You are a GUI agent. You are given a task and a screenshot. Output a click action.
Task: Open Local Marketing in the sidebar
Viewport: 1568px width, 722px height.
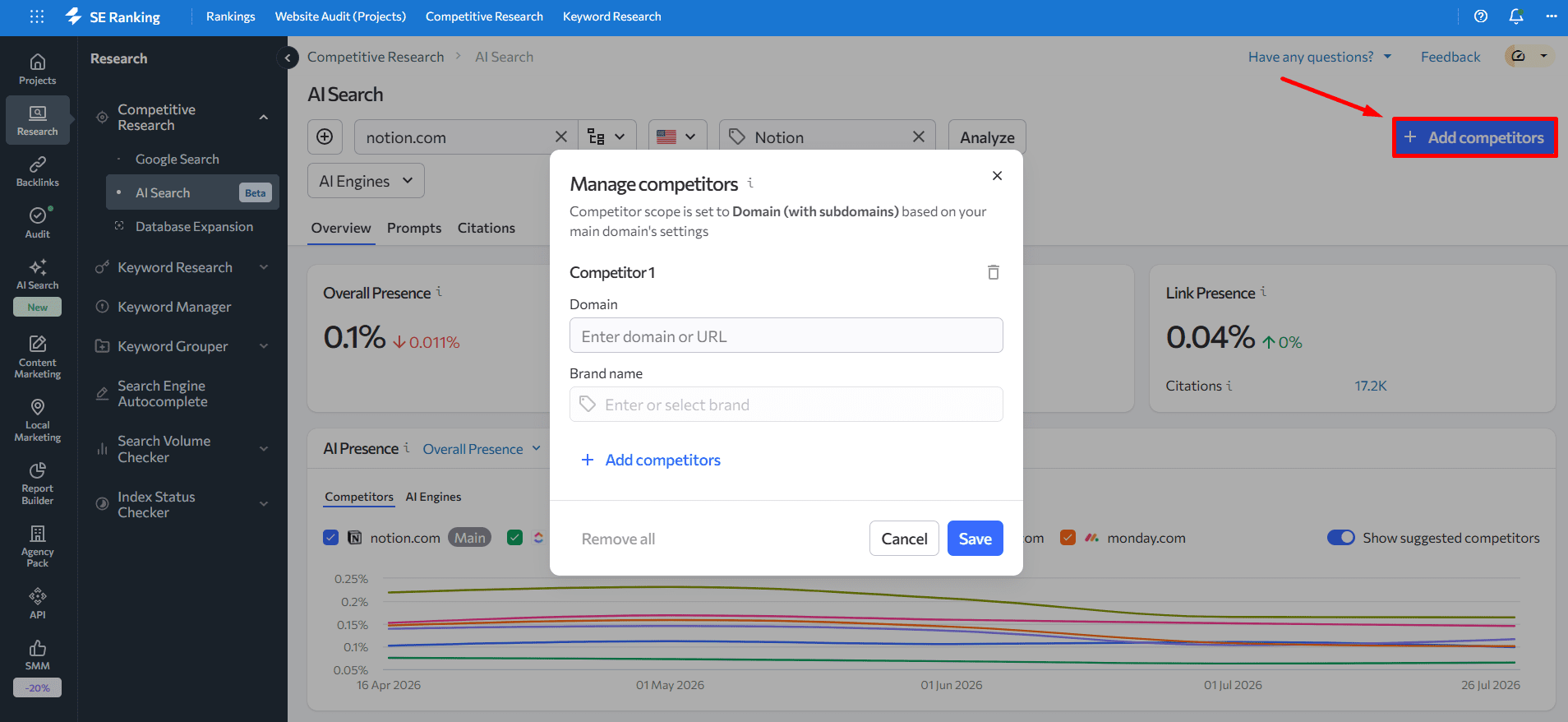38,420
